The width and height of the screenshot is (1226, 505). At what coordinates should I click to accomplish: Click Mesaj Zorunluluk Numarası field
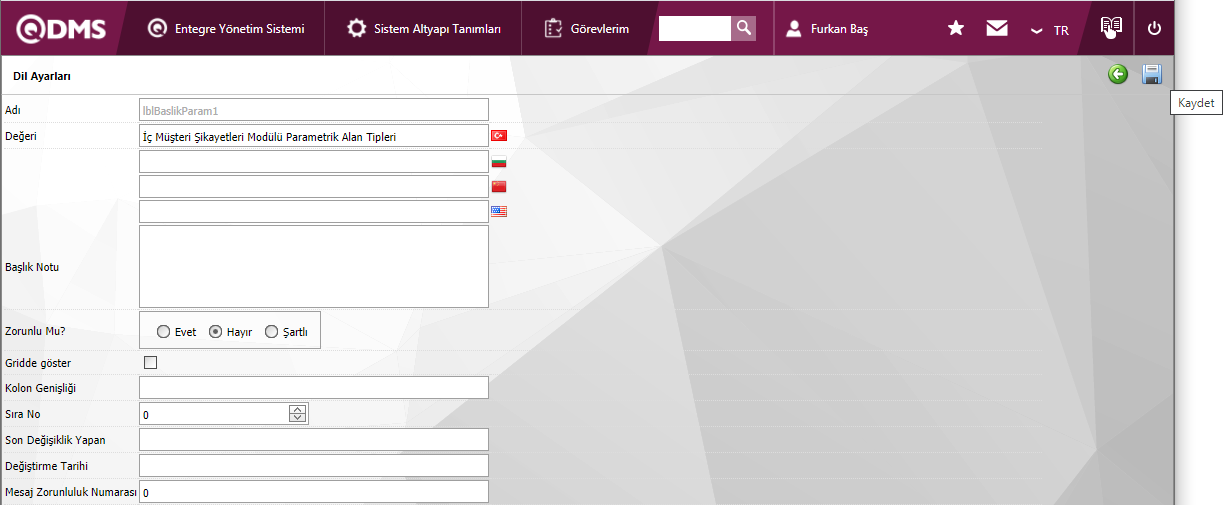(314, 492)
